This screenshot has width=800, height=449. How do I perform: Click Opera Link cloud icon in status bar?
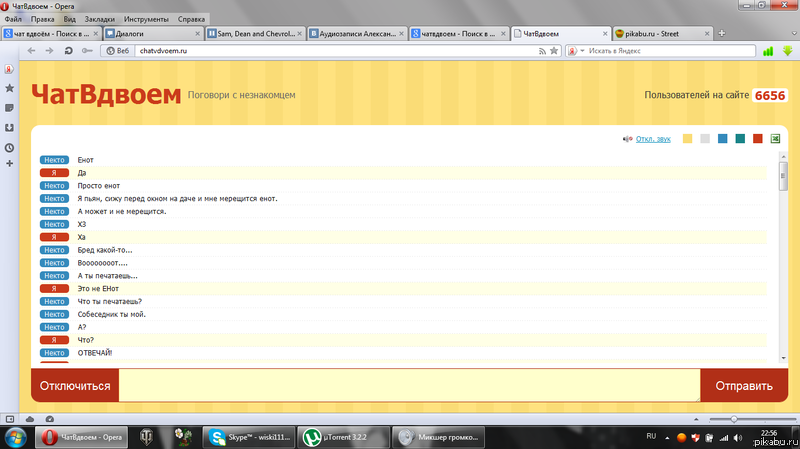coord(30,419)
